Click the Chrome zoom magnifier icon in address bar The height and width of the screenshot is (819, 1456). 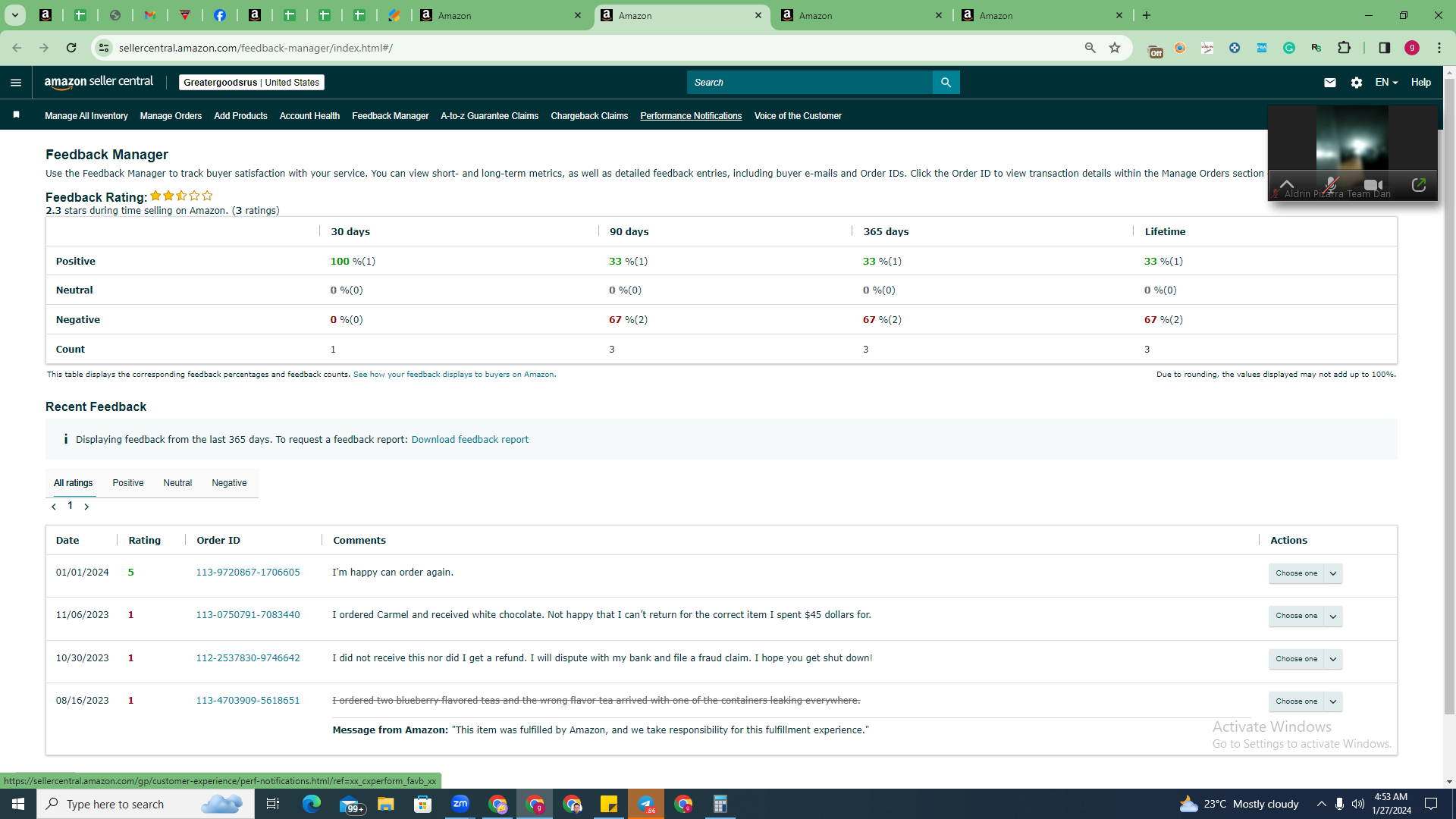coord(1090,48)
